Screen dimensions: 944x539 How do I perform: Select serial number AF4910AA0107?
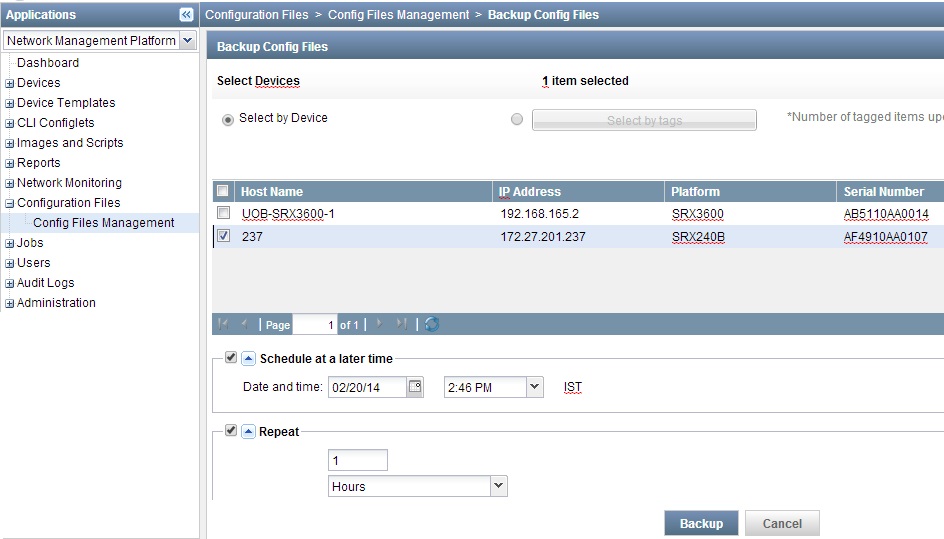coord(886,237)
